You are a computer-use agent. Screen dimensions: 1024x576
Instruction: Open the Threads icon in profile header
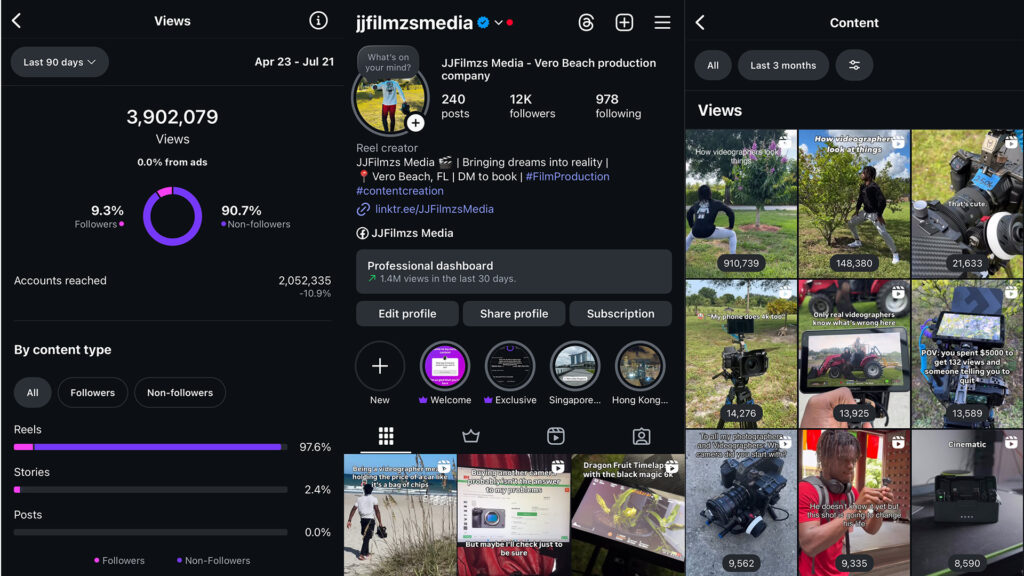click(x=586, y=22)
